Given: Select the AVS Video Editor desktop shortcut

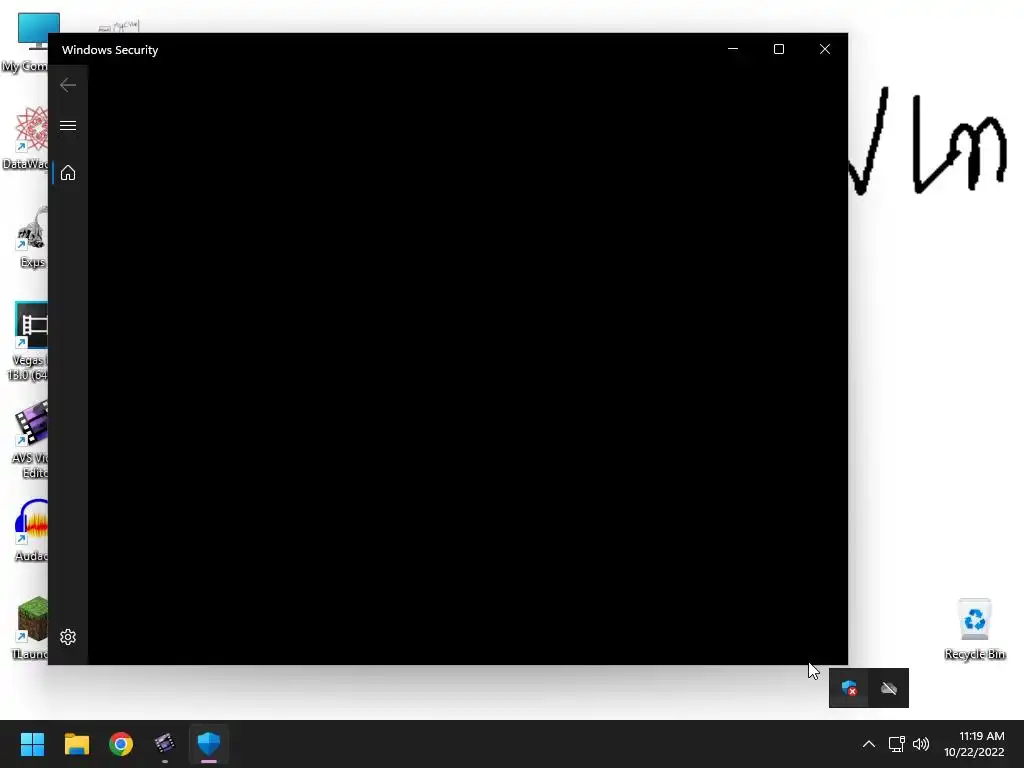Looking at the screenshot, I should coord(29,439).
